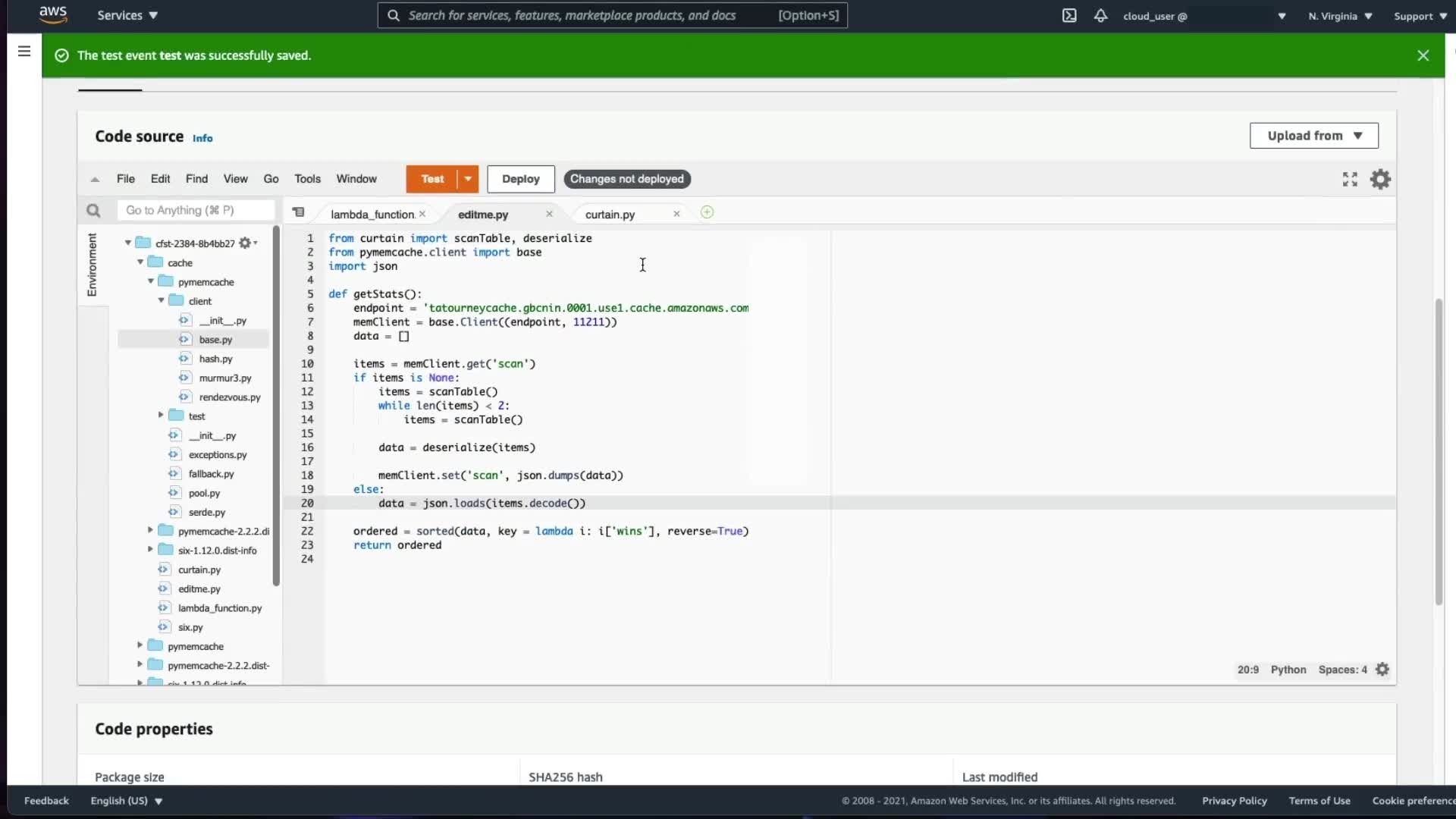
Task: Click the Deploy button
Action: (x=520, y=179)
